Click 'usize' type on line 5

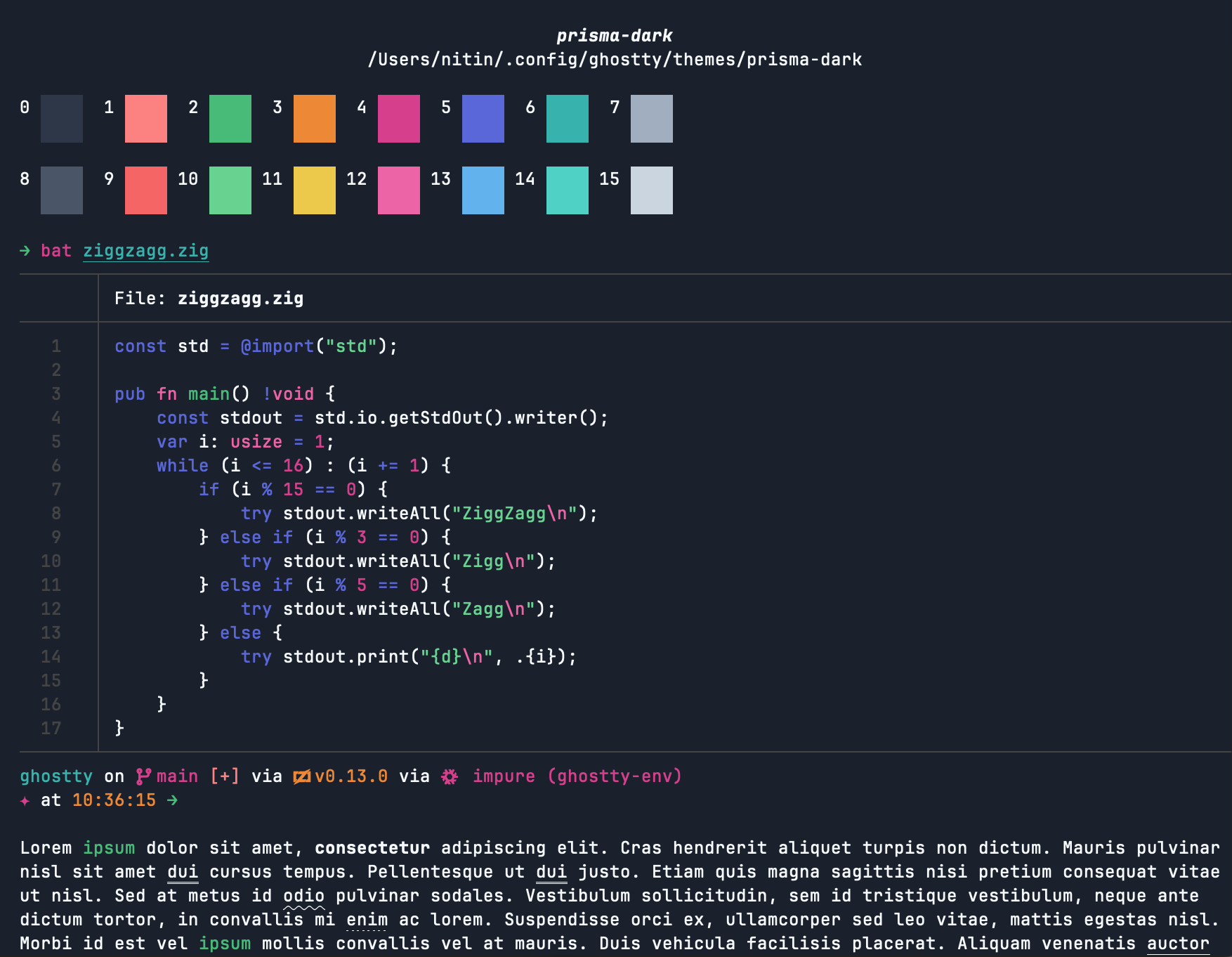tap(256, 442)
